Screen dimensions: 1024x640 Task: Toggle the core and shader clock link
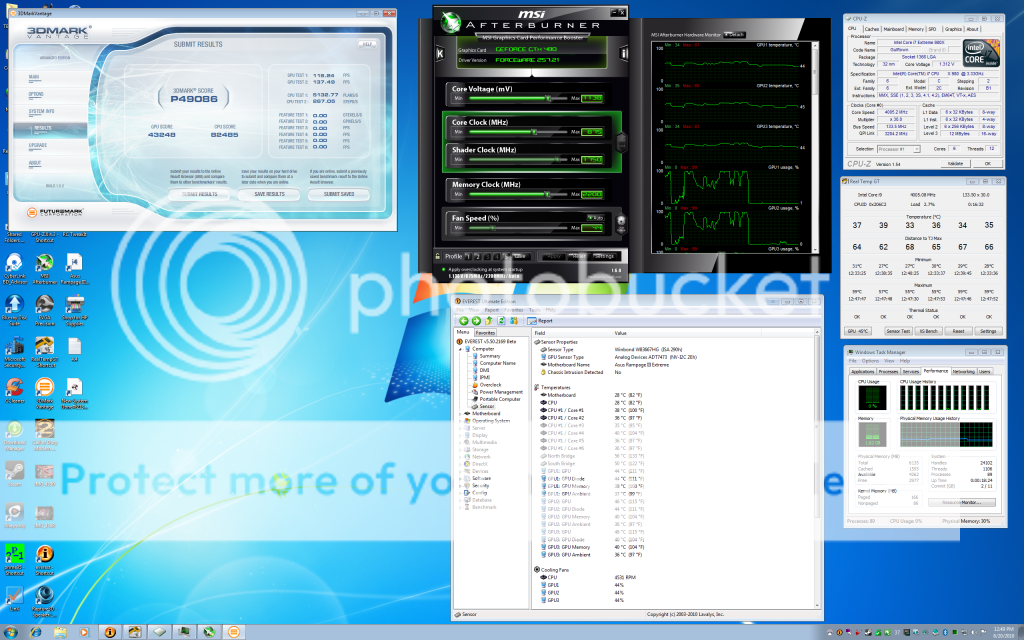coord(622,140)
